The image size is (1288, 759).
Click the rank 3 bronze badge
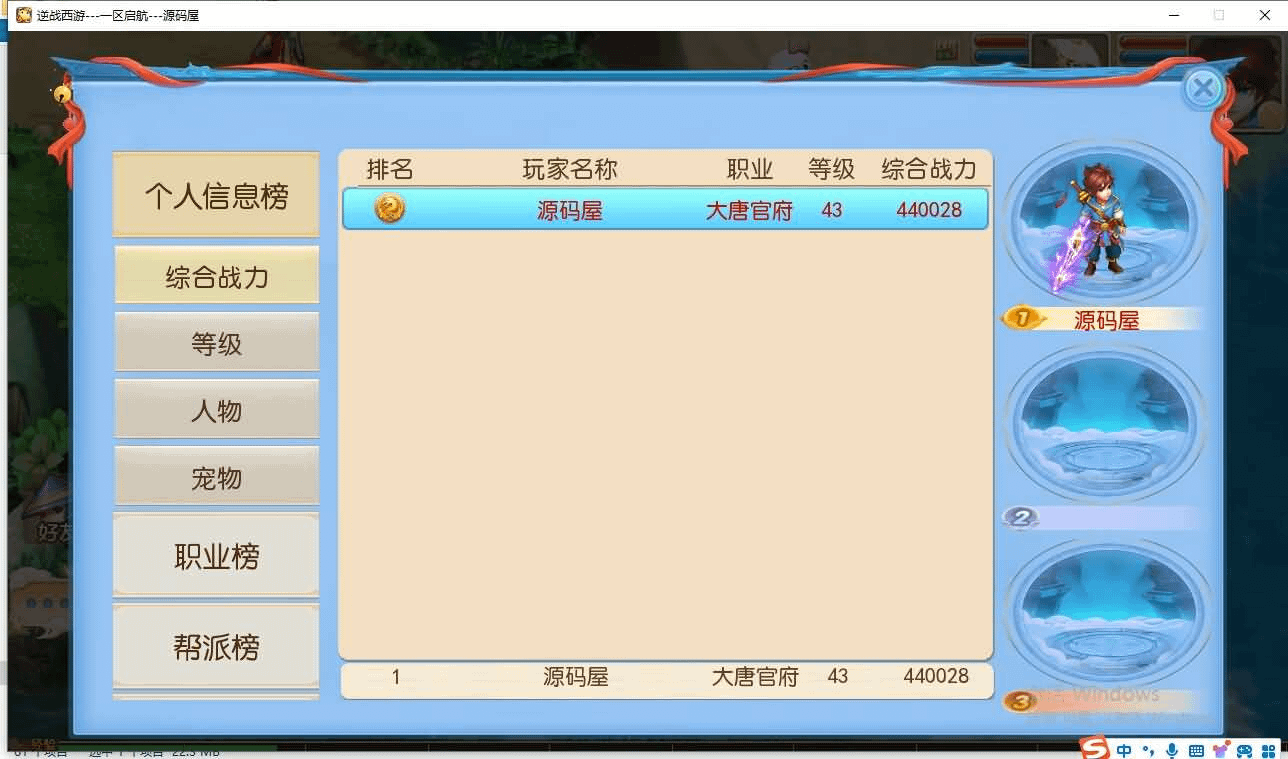pos(1020,702)
